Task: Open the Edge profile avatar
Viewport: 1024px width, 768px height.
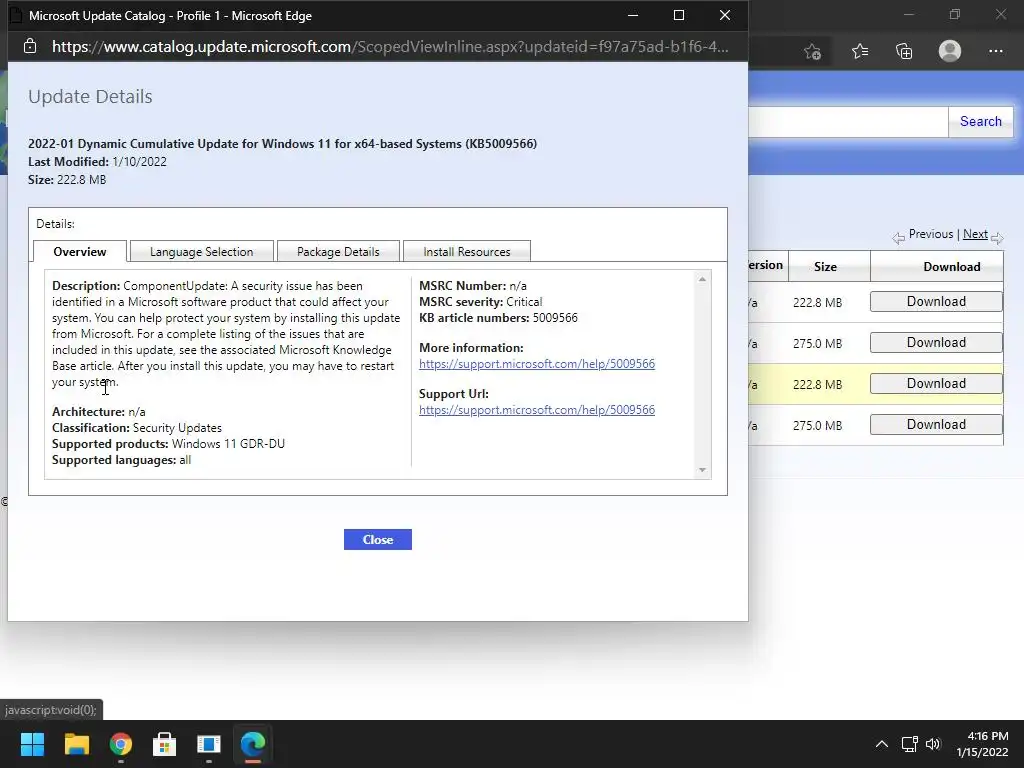Action: [x=950, y=51]
